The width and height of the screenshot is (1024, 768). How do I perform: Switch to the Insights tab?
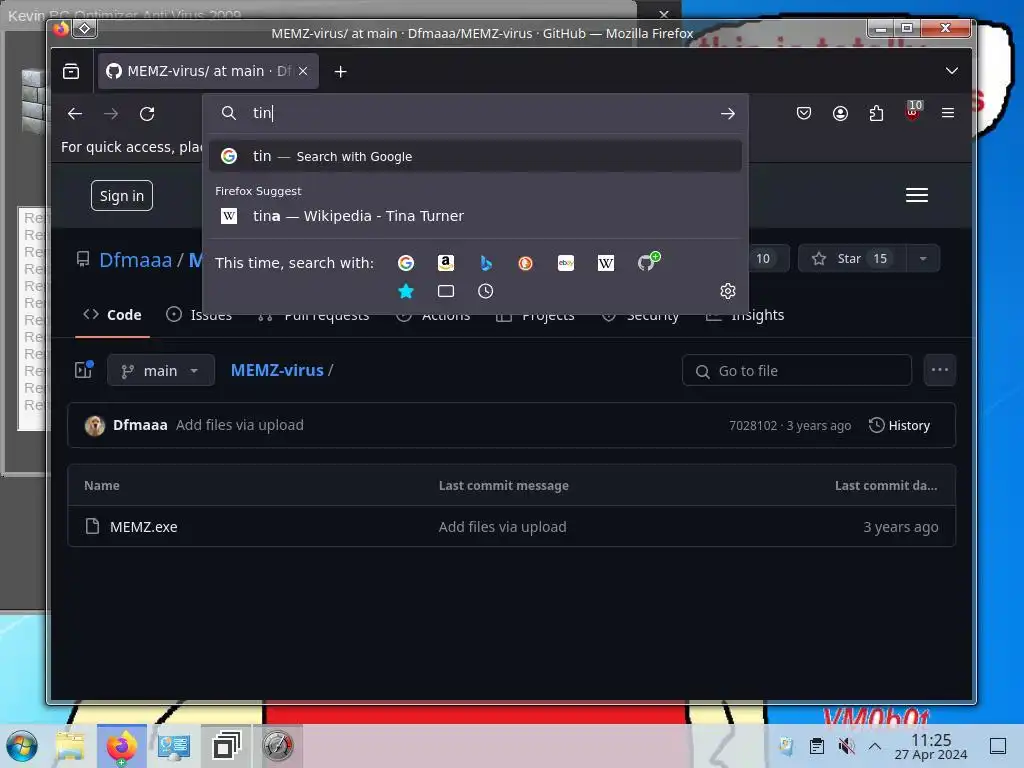(x=746, y=315)
